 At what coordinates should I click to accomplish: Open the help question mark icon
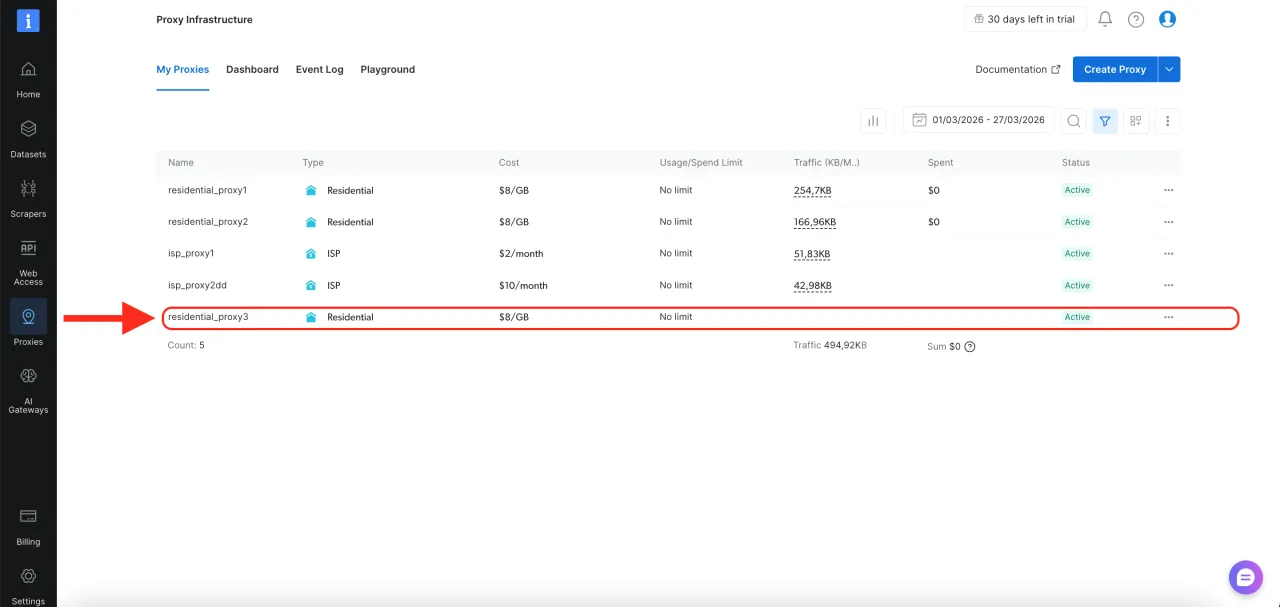click(x=1136, y=19)
